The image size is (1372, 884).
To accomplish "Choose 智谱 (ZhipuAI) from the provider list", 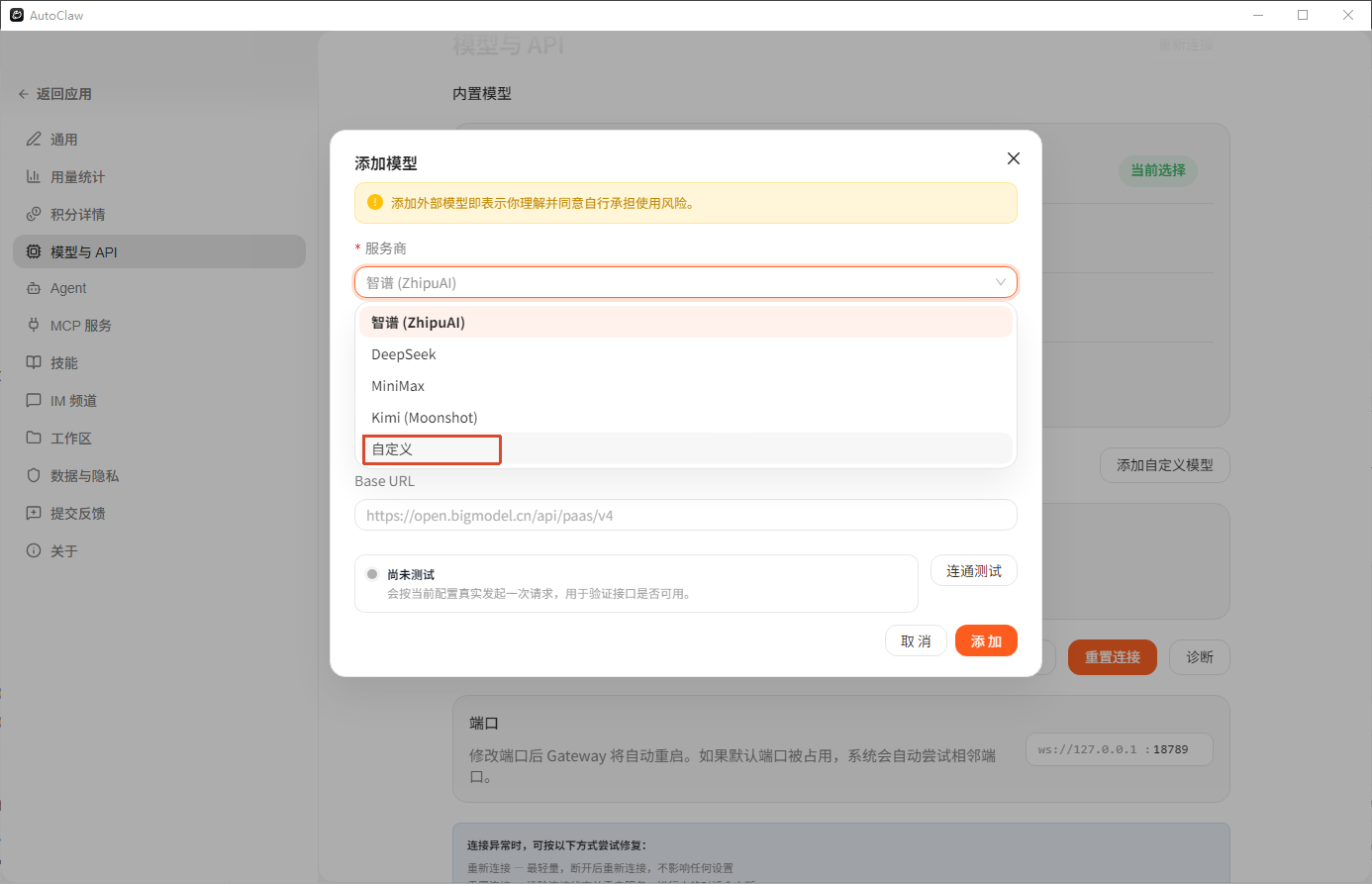I will pyautogui.click(x=685, y=322).
